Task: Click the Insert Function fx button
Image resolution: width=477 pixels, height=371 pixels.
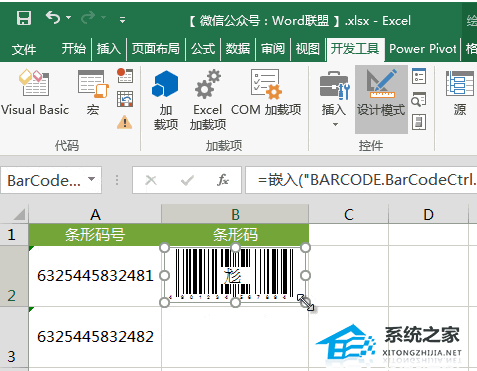Action: click(x=223, y=180)
